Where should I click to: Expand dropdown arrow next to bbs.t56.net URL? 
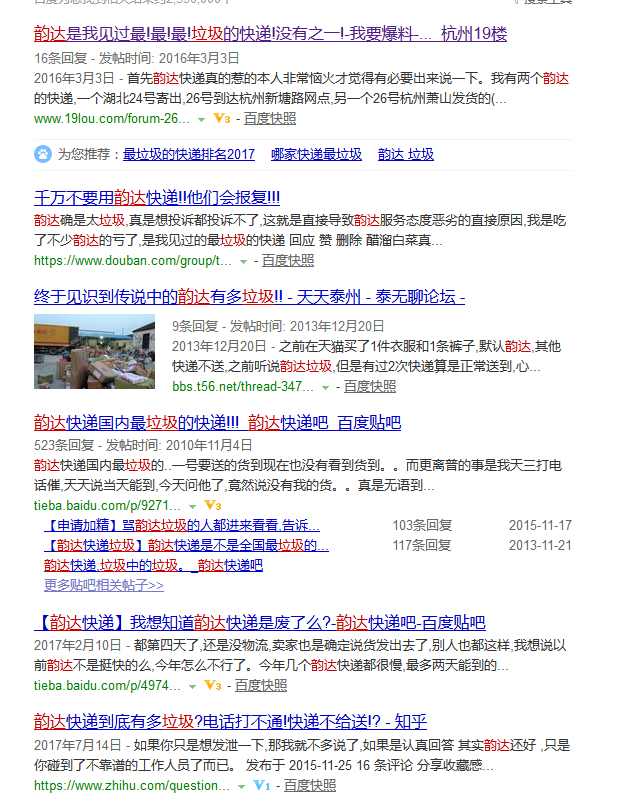tap(325, 388)
